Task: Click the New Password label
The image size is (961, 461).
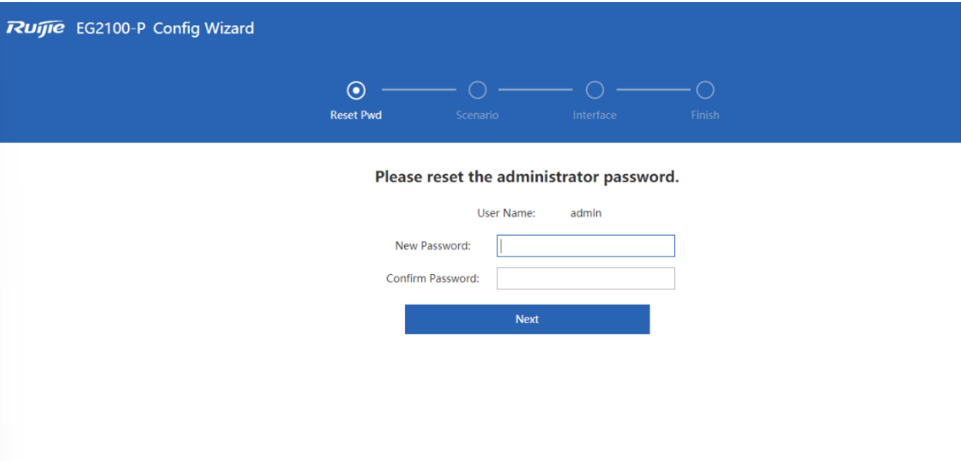Action: coord(433,246)
